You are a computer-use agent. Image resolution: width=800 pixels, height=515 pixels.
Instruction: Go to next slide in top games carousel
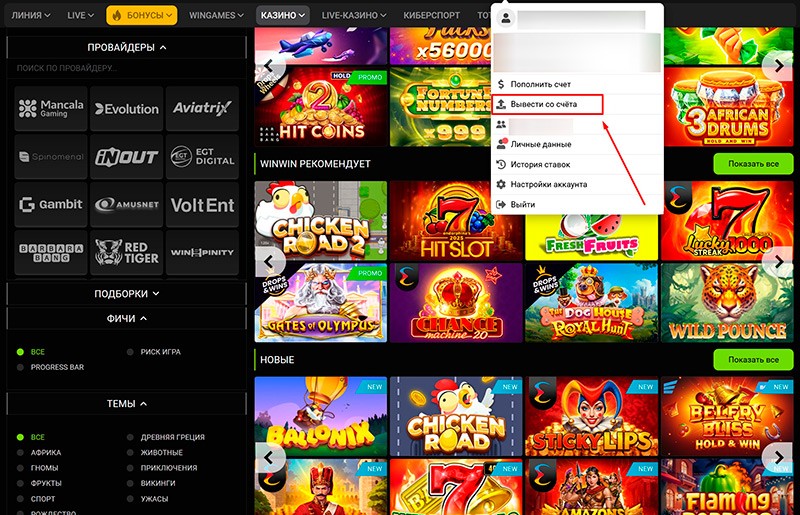(x=779, y=65)
